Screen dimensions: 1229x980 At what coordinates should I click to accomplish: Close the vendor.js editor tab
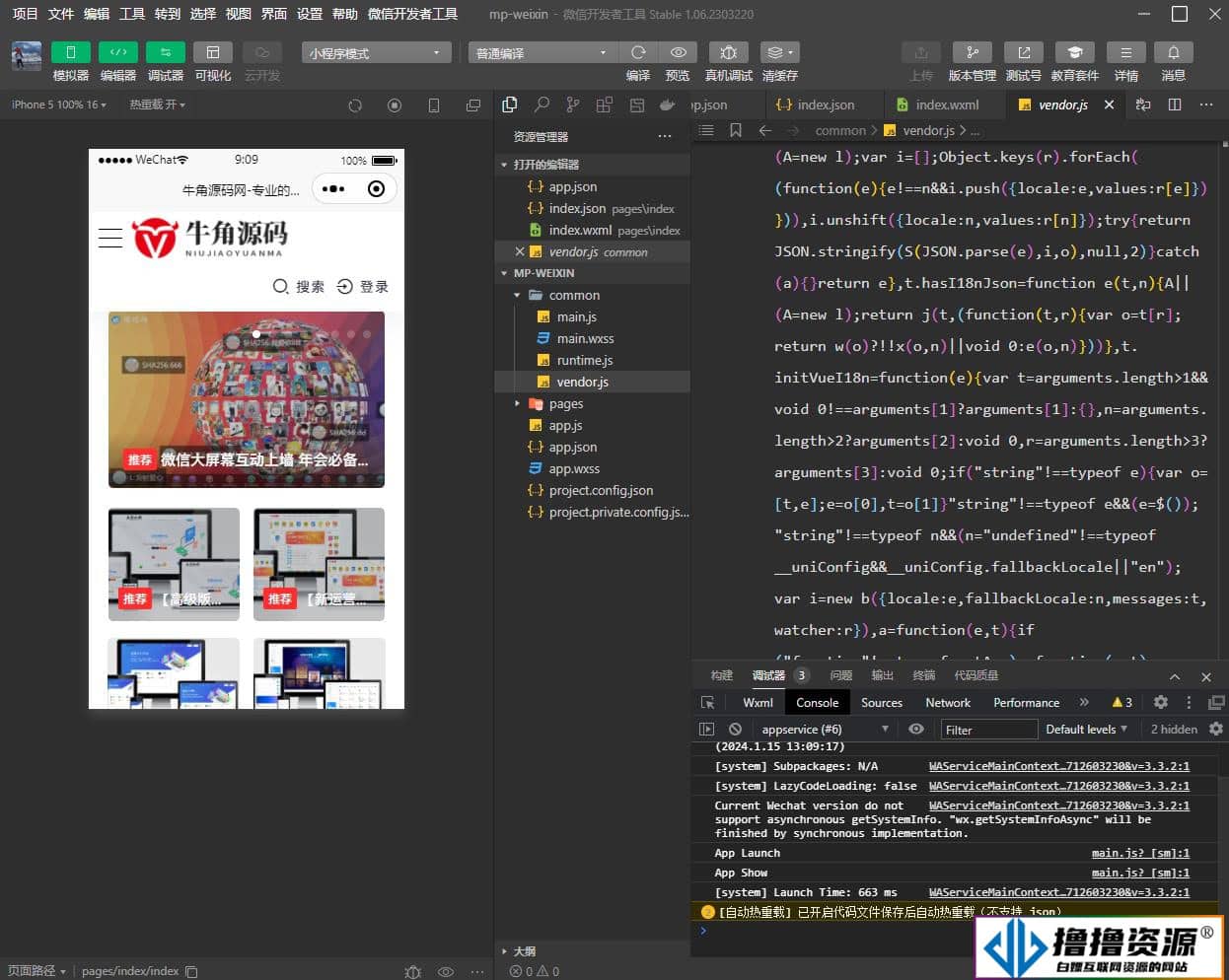point(1109,105)
